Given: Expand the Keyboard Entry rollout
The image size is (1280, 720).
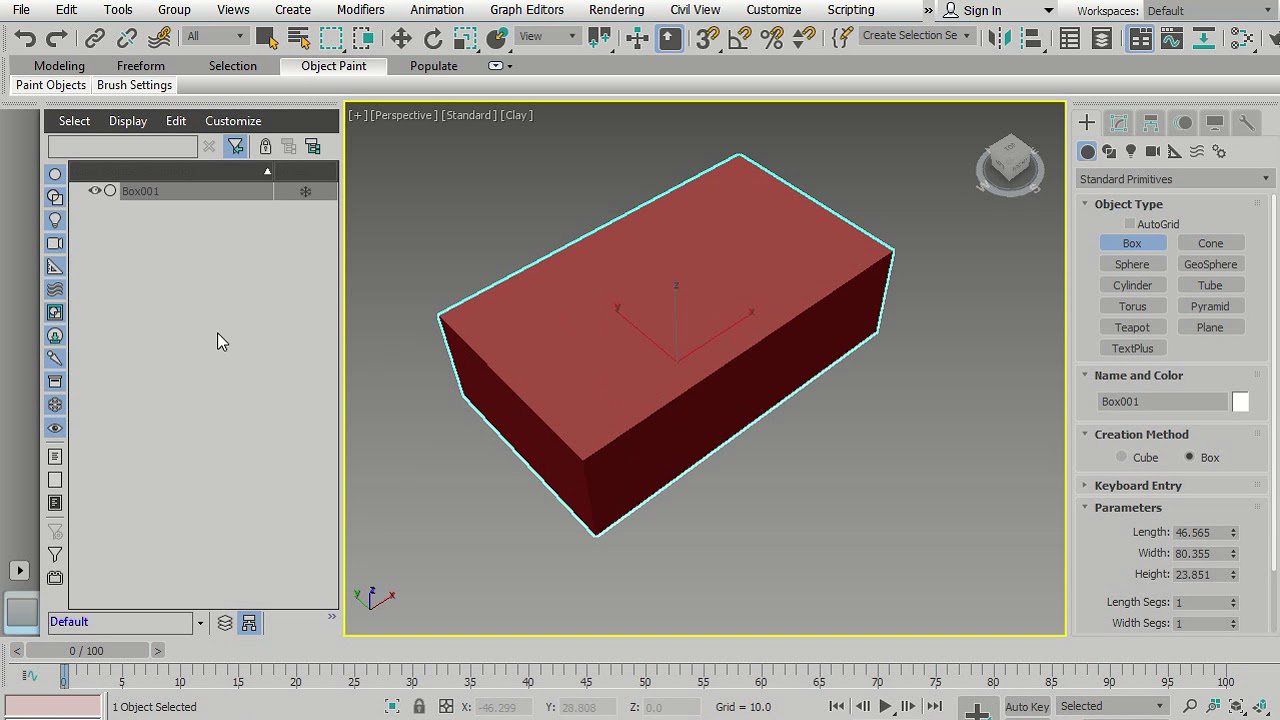Looking at the screenshot, I should pos(1138,485).
